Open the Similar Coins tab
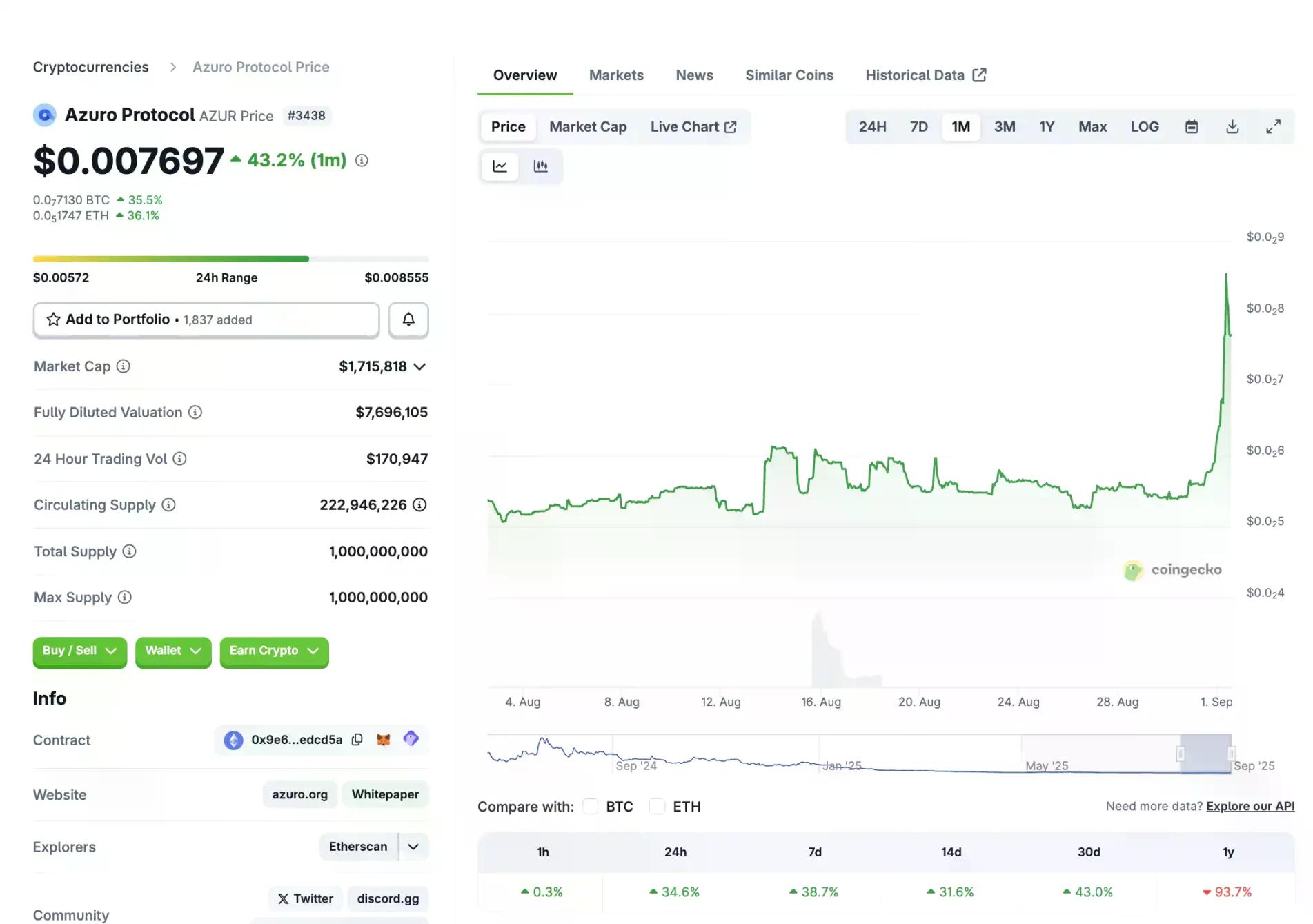This screenshot has width=1313, height=924. pos(789,75)
